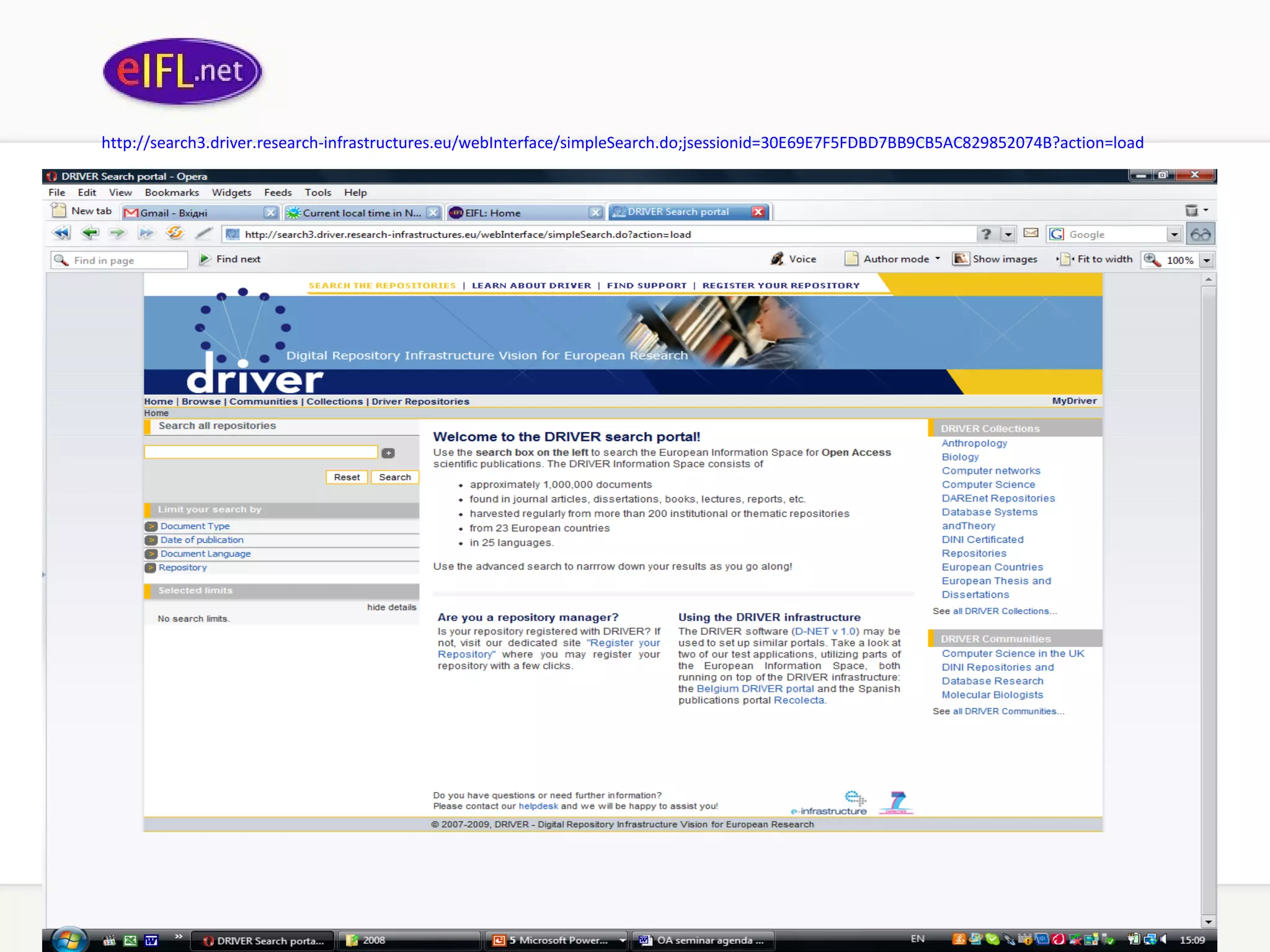Open the Tools menu
Viewport: 1270px width, 952px height.
tap(317, 192)
